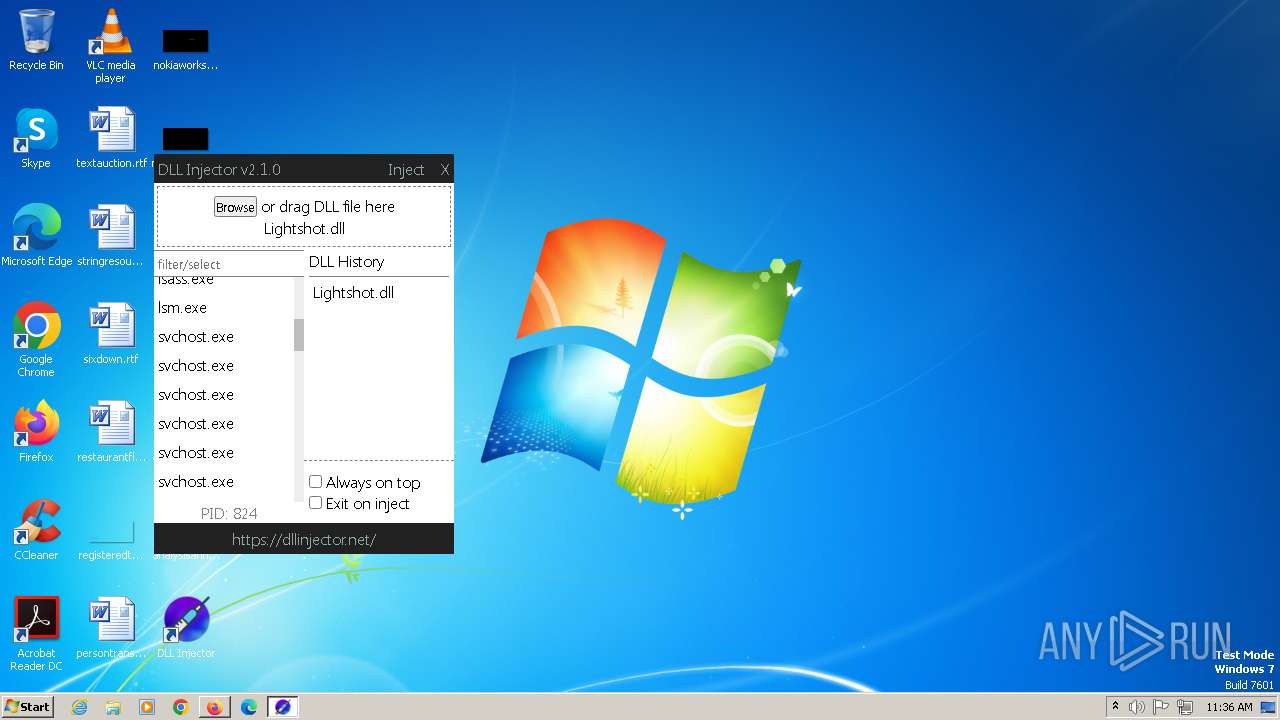
Task: Select DLL Injector taskbar button
Action: [x=283, y=707]
